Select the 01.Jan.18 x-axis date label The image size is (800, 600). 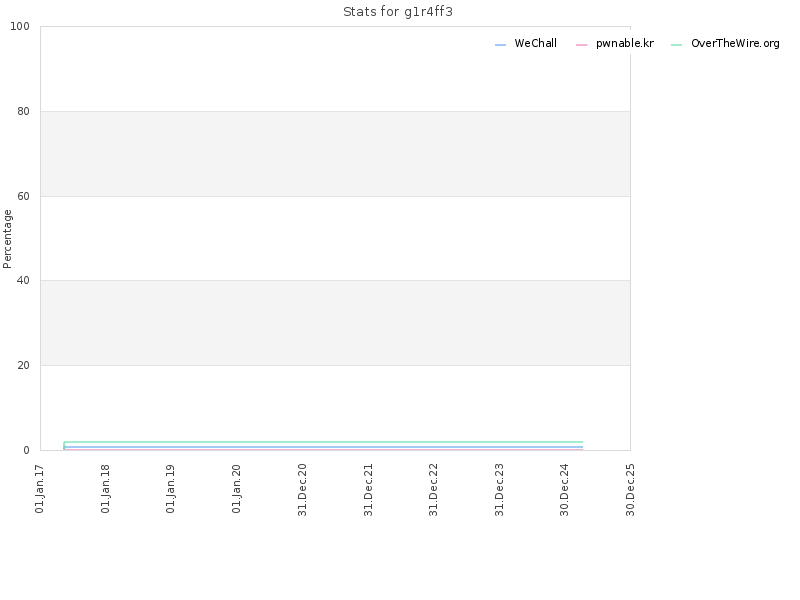tap(105, 489)
